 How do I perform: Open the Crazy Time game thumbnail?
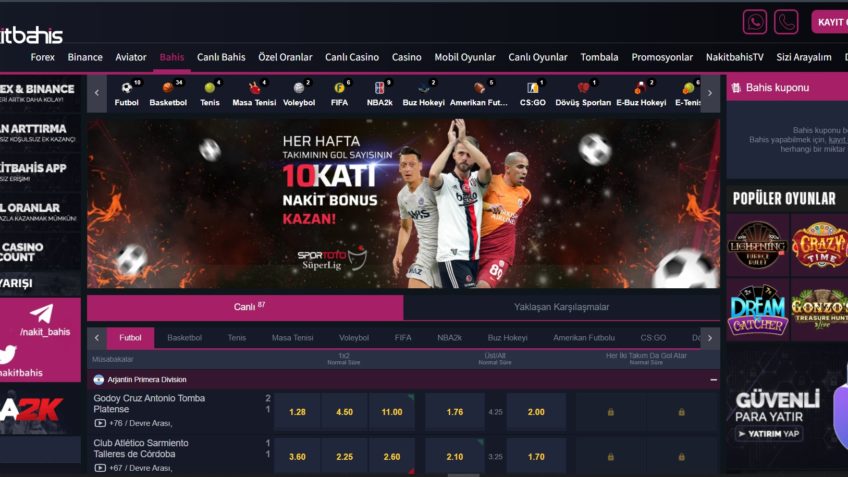coord(819,244)
